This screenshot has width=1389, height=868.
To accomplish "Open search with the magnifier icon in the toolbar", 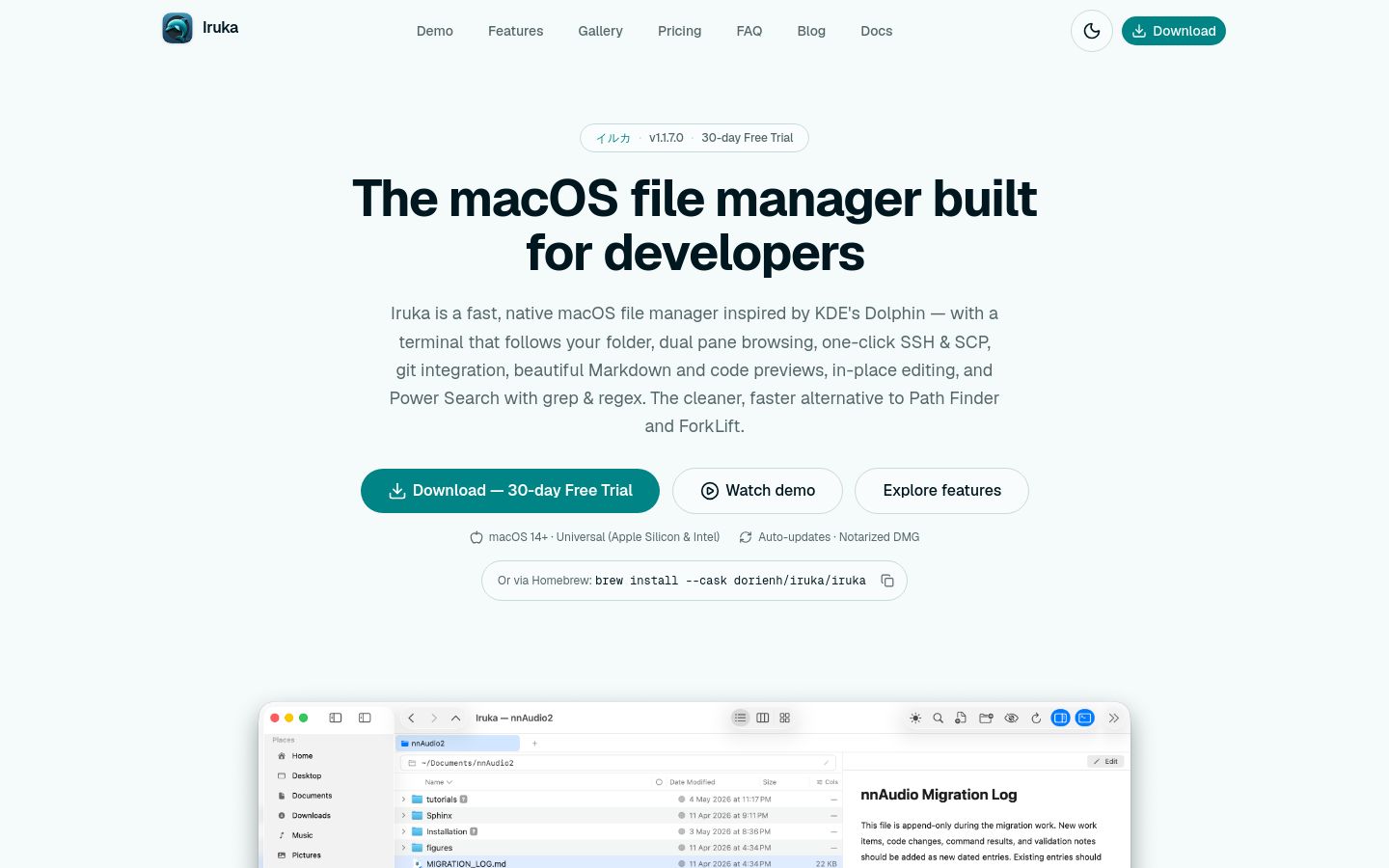I will (938, 718).
